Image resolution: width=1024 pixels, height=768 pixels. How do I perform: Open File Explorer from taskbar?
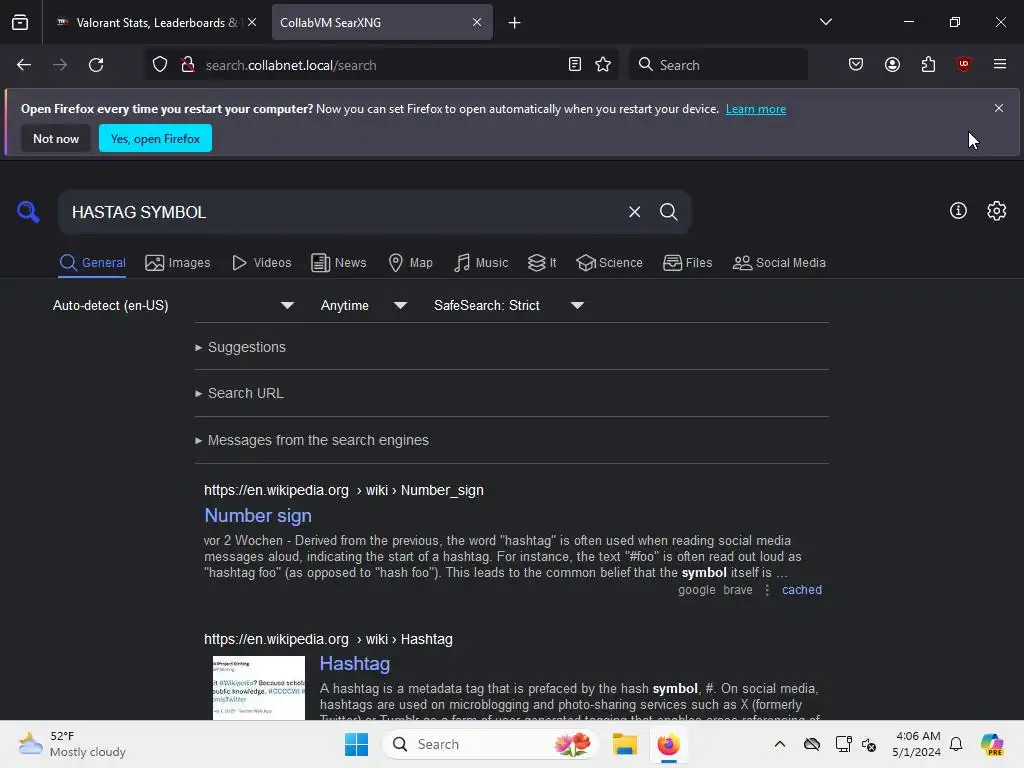pos(624,744)
